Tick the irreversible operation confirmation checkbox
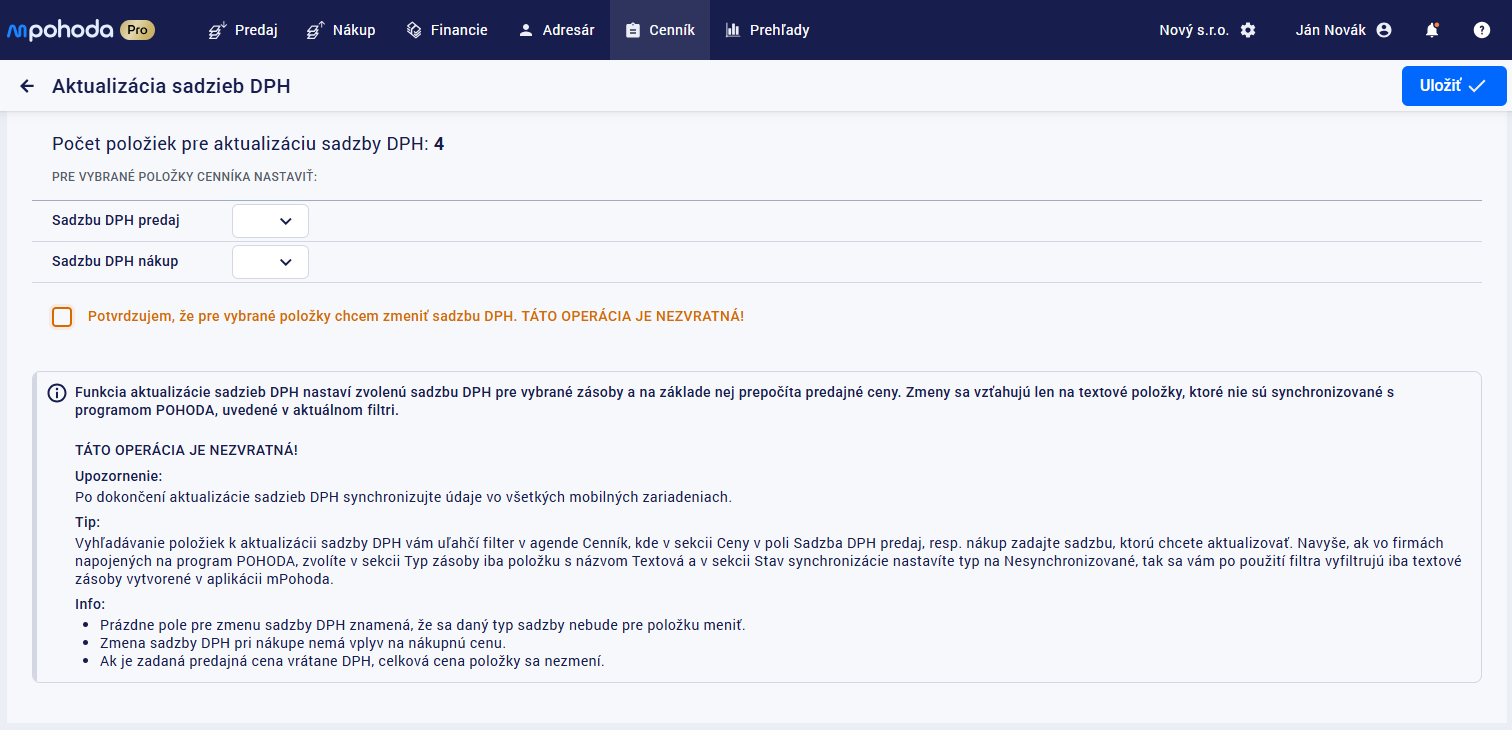 click(x=62, y=317)
